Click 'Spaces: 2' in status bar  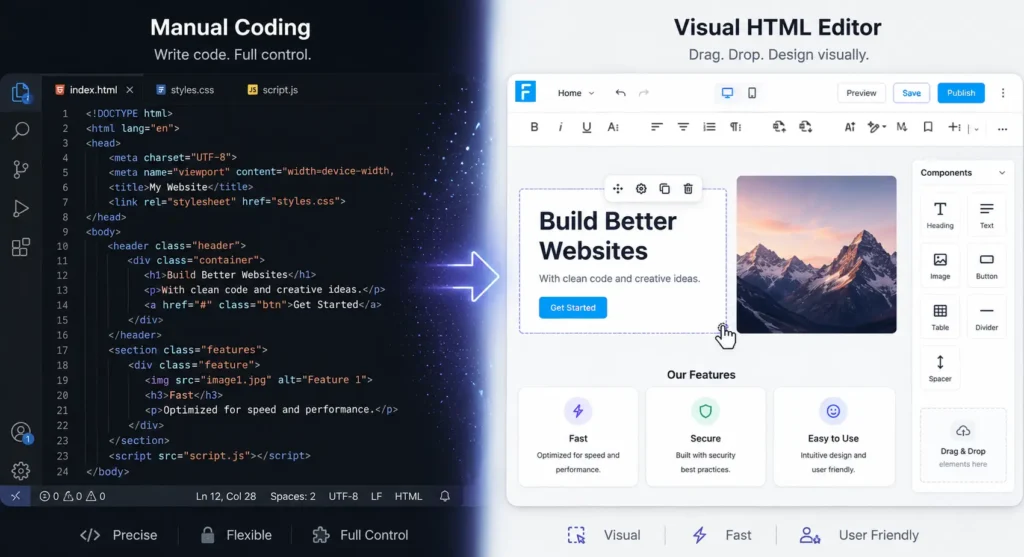click(x=293, y=496)
